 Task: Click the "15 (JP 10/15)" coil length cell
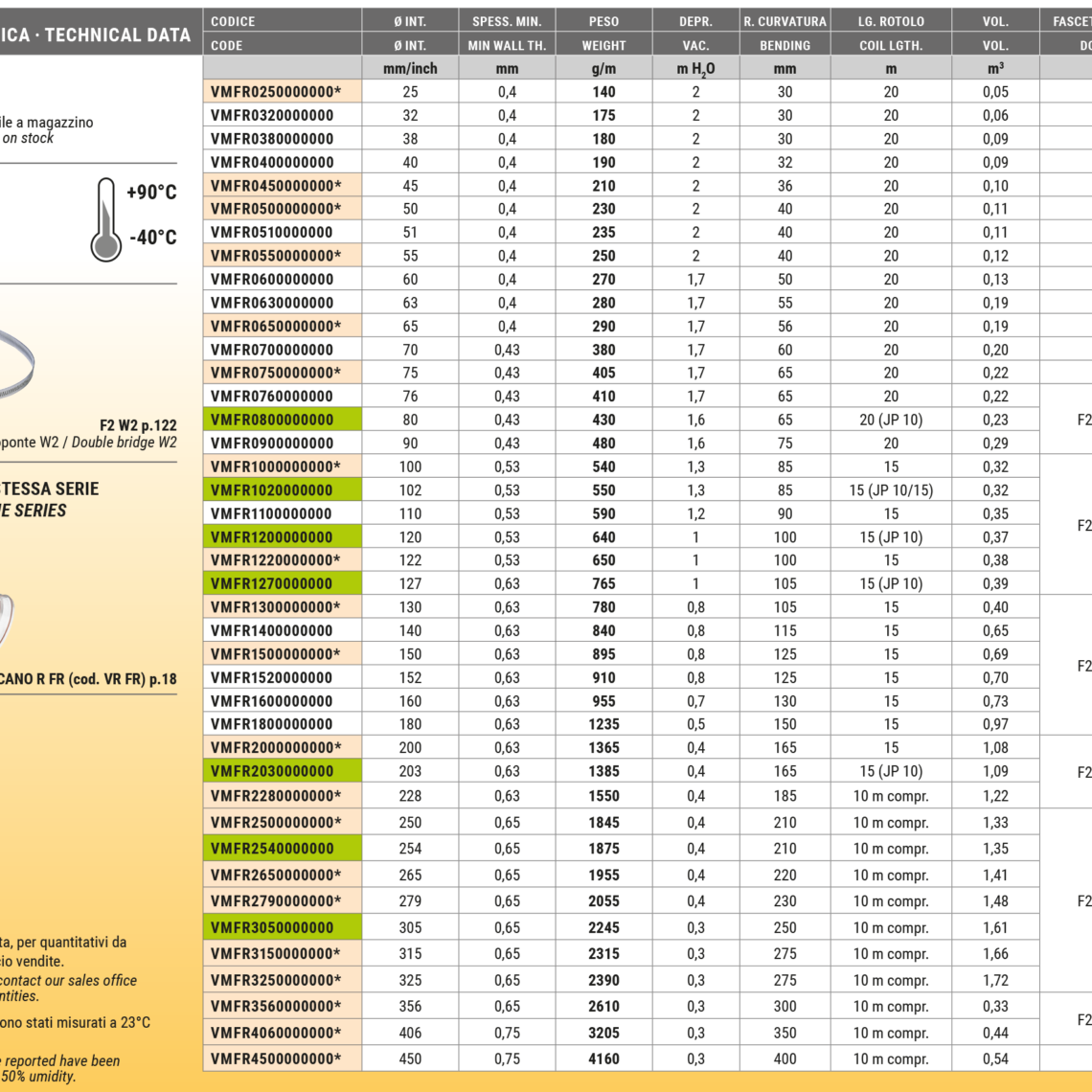coord(891,490)
